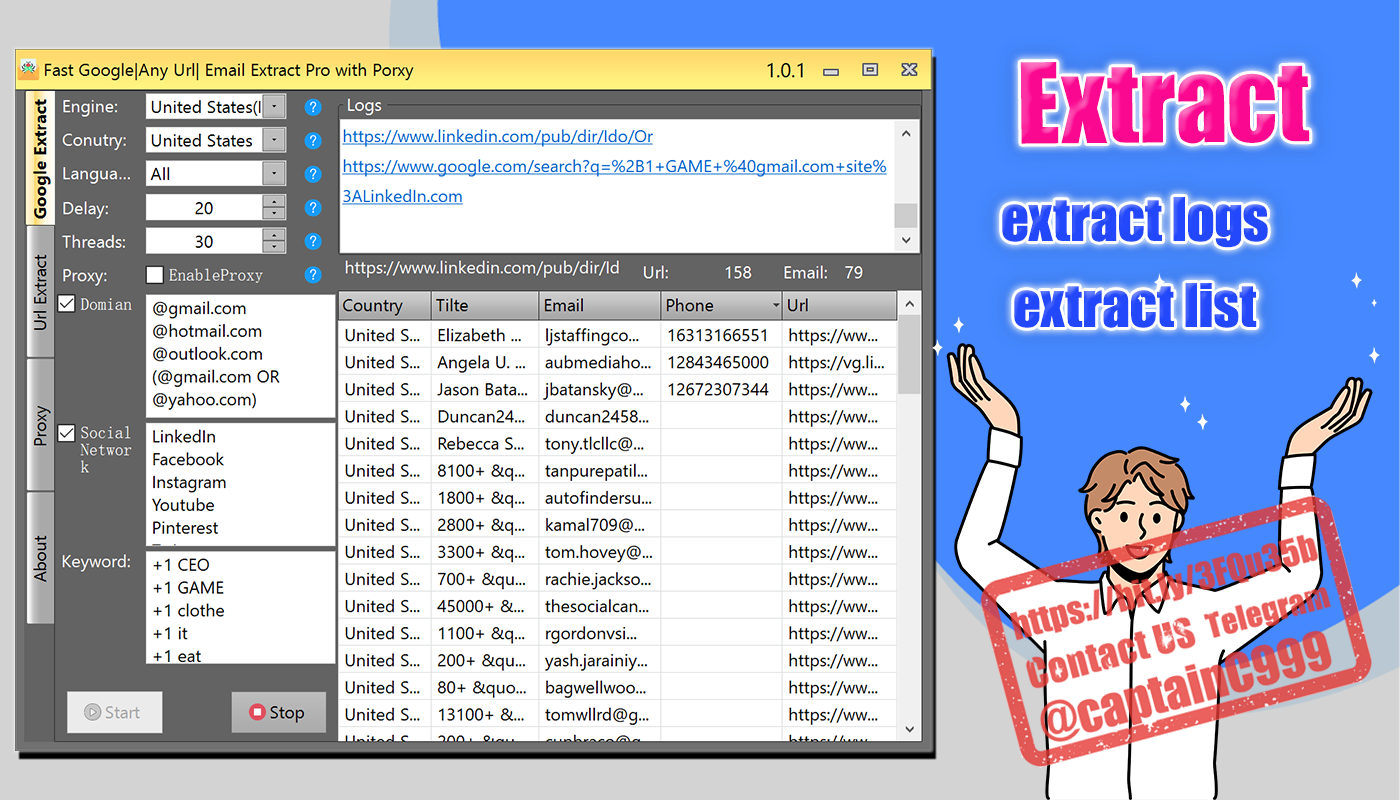Image resolution: width=1400 pixels, height=800 pixels.
Task: Open the linkedin.com link in Logs
Action: point(497,136)
